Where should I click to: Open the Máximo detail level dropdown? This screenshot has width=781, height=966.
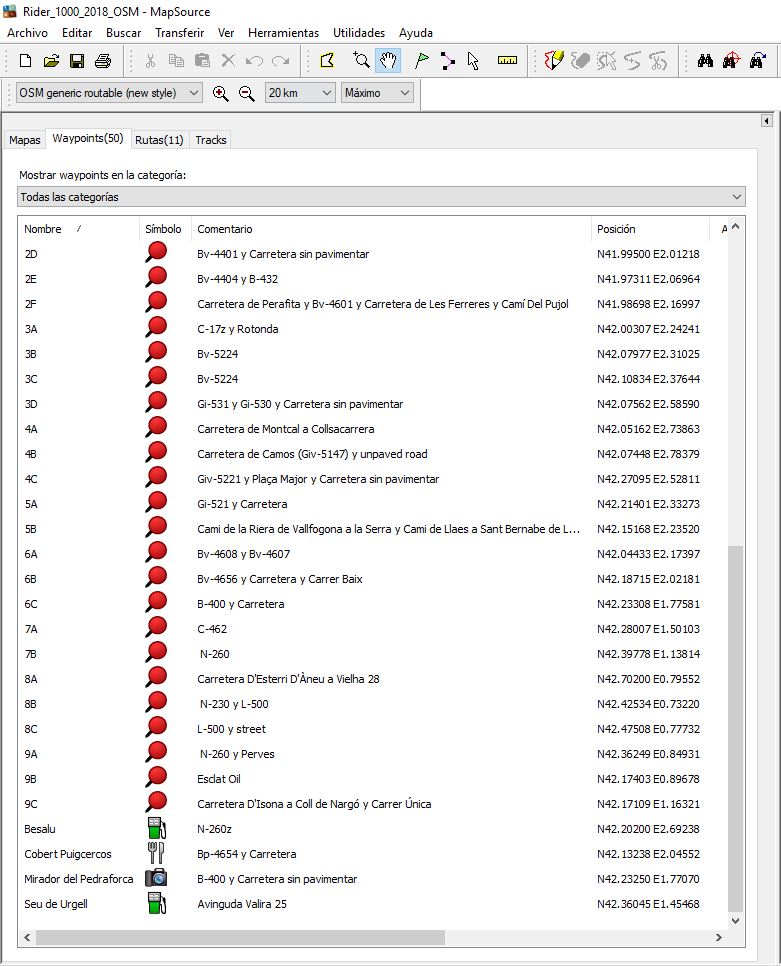[377, 93]
